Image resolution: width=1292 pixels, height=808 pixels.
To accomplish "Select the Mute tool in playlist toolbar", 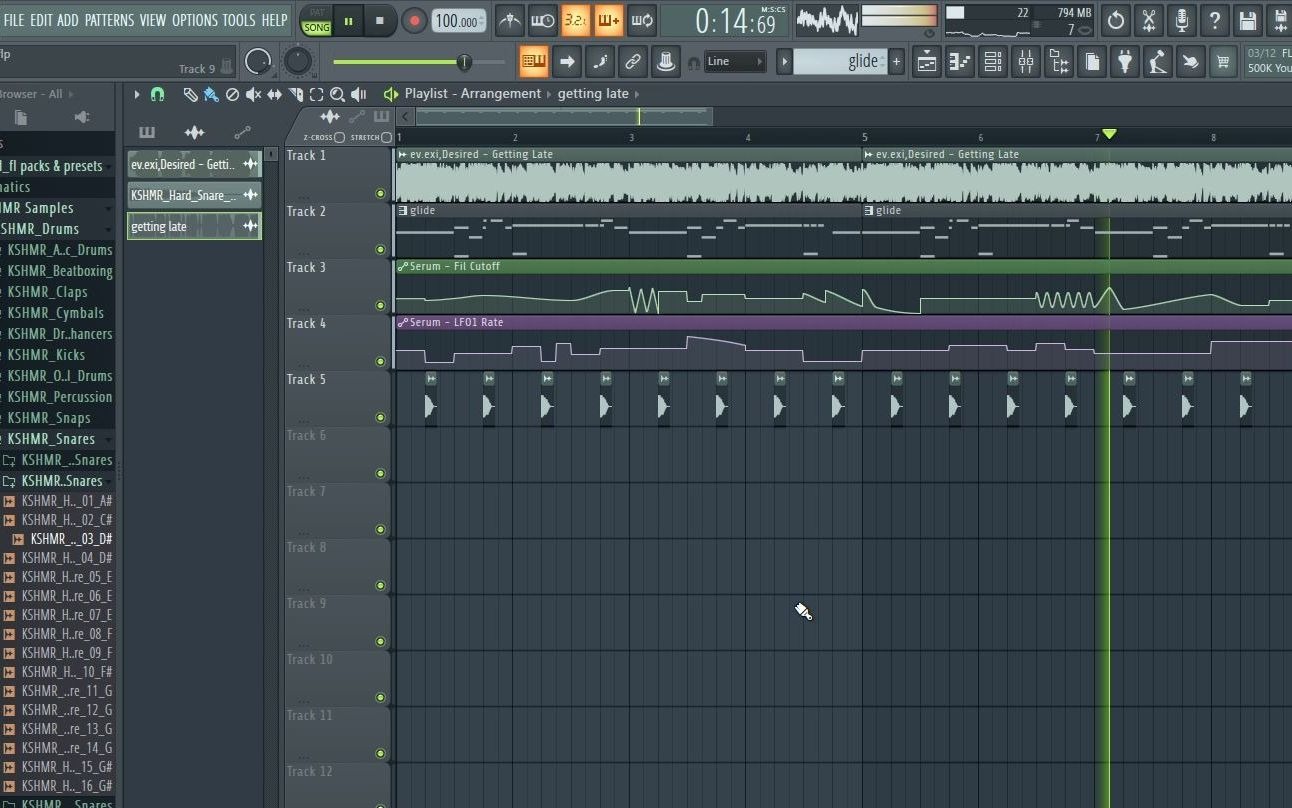I will [253, 94].
